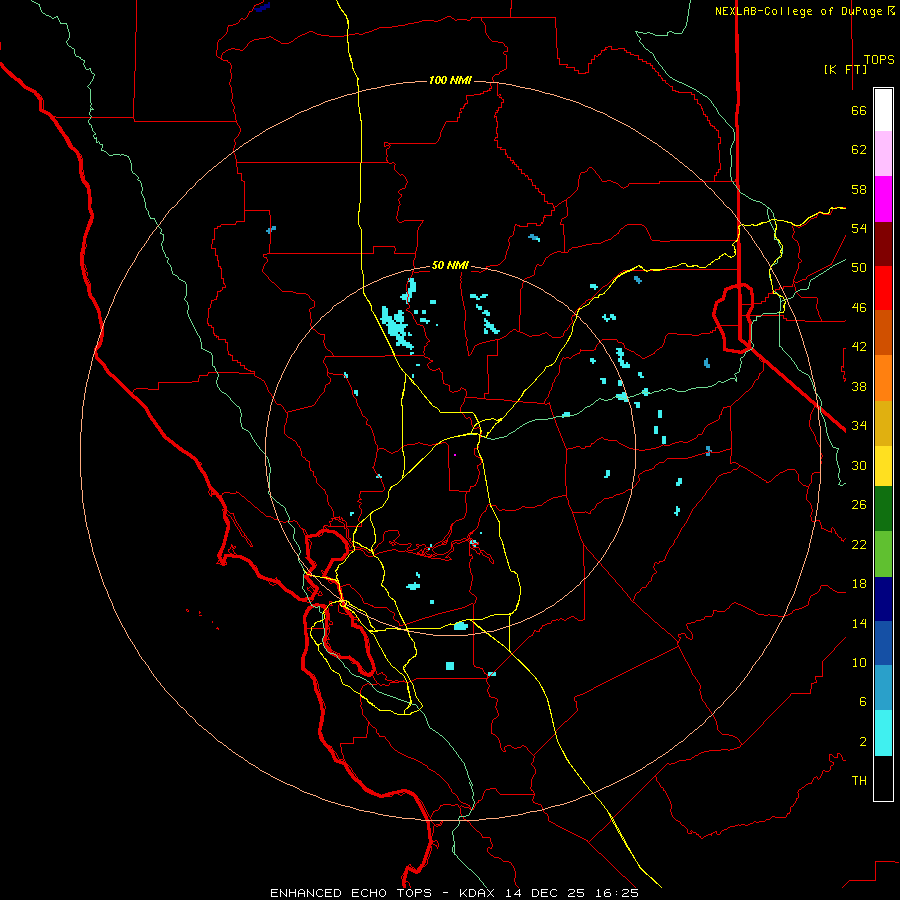Click the legend value 34
The height and width of the screenshot is (900, 900).
[859, 426]
